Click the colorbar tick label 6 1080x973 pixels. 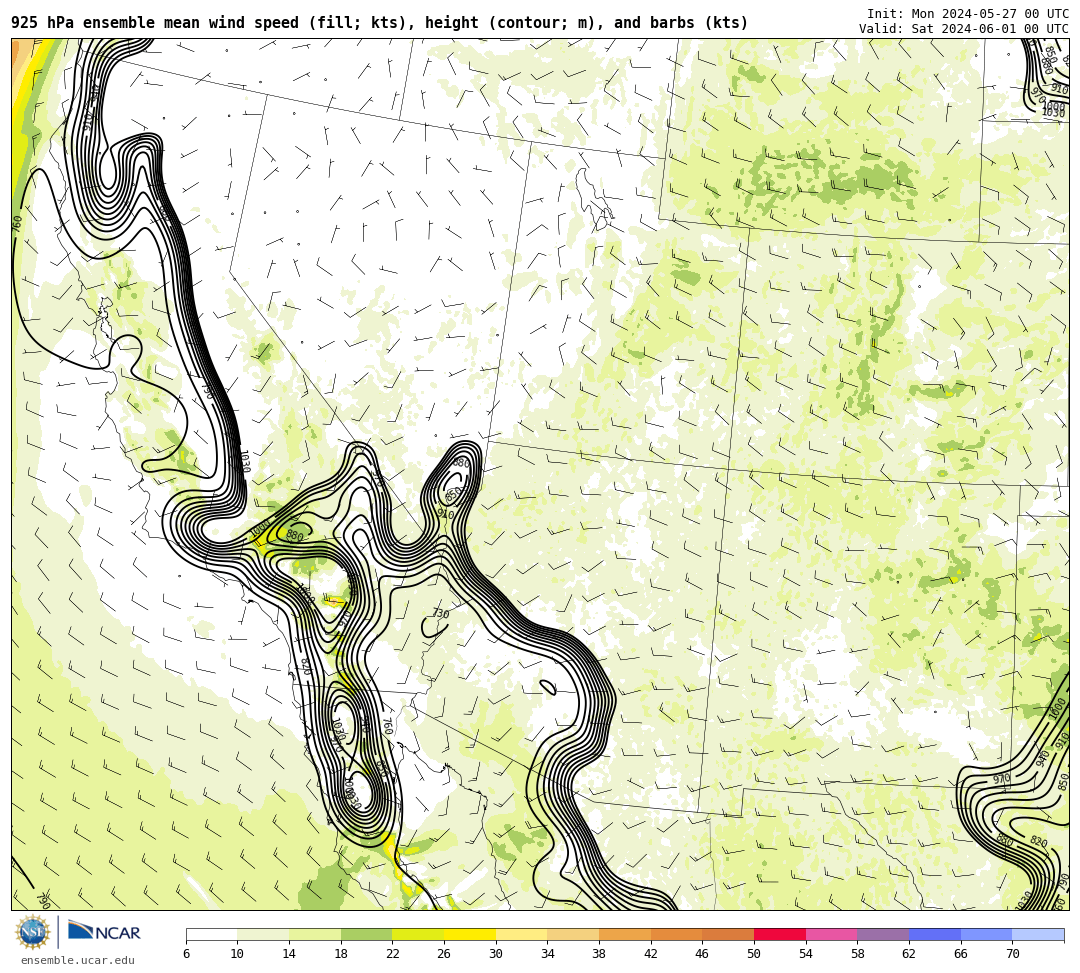(x=186, y=954)
